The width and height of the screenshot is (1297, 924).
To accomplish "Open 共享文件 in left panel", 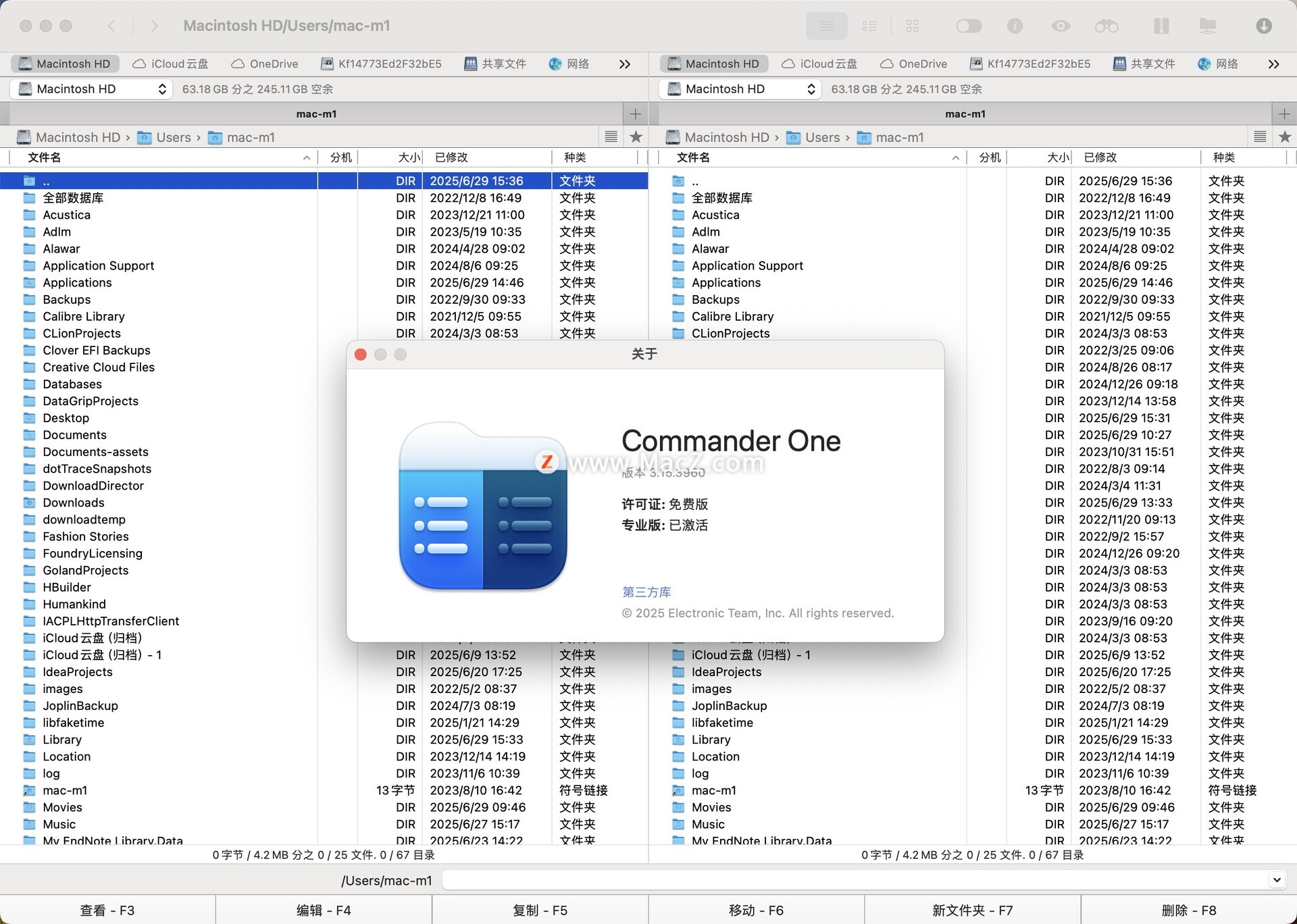I will coord(495,63).
